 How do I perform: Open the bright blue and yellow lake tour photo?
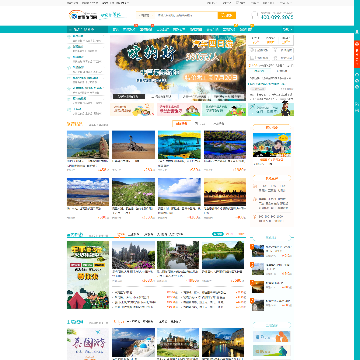click(179, 144)
